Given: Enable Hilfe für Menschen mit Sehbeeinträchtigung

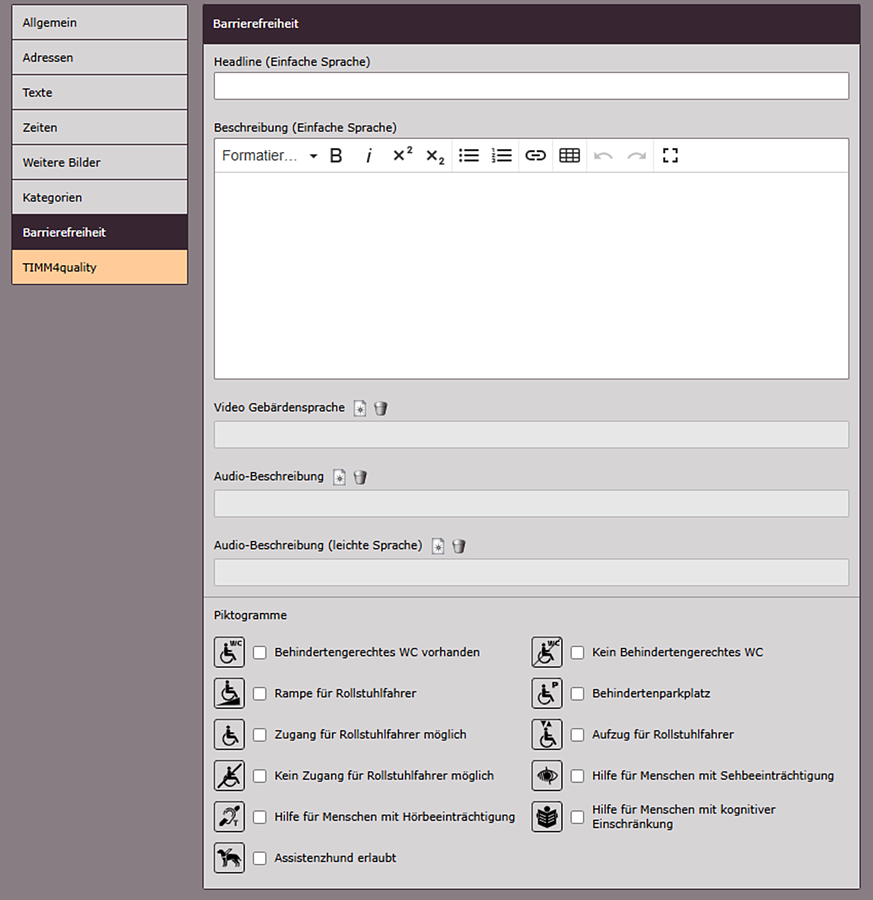Looking at the screenshot, I should click(x=577, y=776).
